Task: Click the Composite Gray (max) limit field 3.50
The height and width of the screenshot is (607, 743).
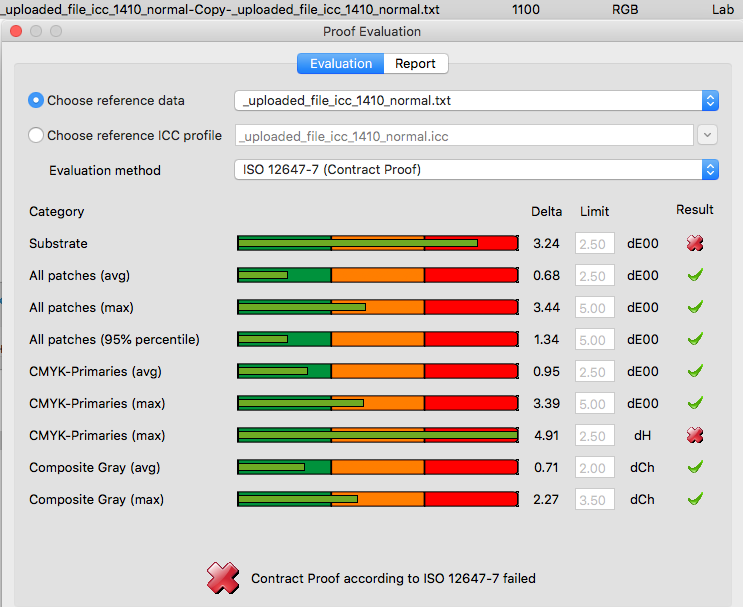Action: [x=595, y=499]
